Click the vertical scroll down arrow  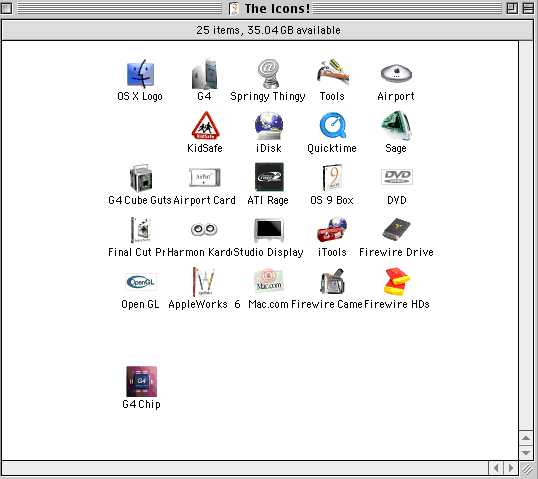coord(526,453)
